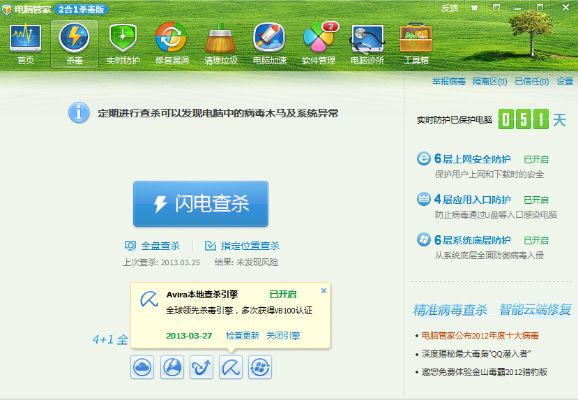Screen dimensions: 578x400
Task: Open news 深度揭秘最大毒枭"QQ潜入者"
Action: point(476,354)
